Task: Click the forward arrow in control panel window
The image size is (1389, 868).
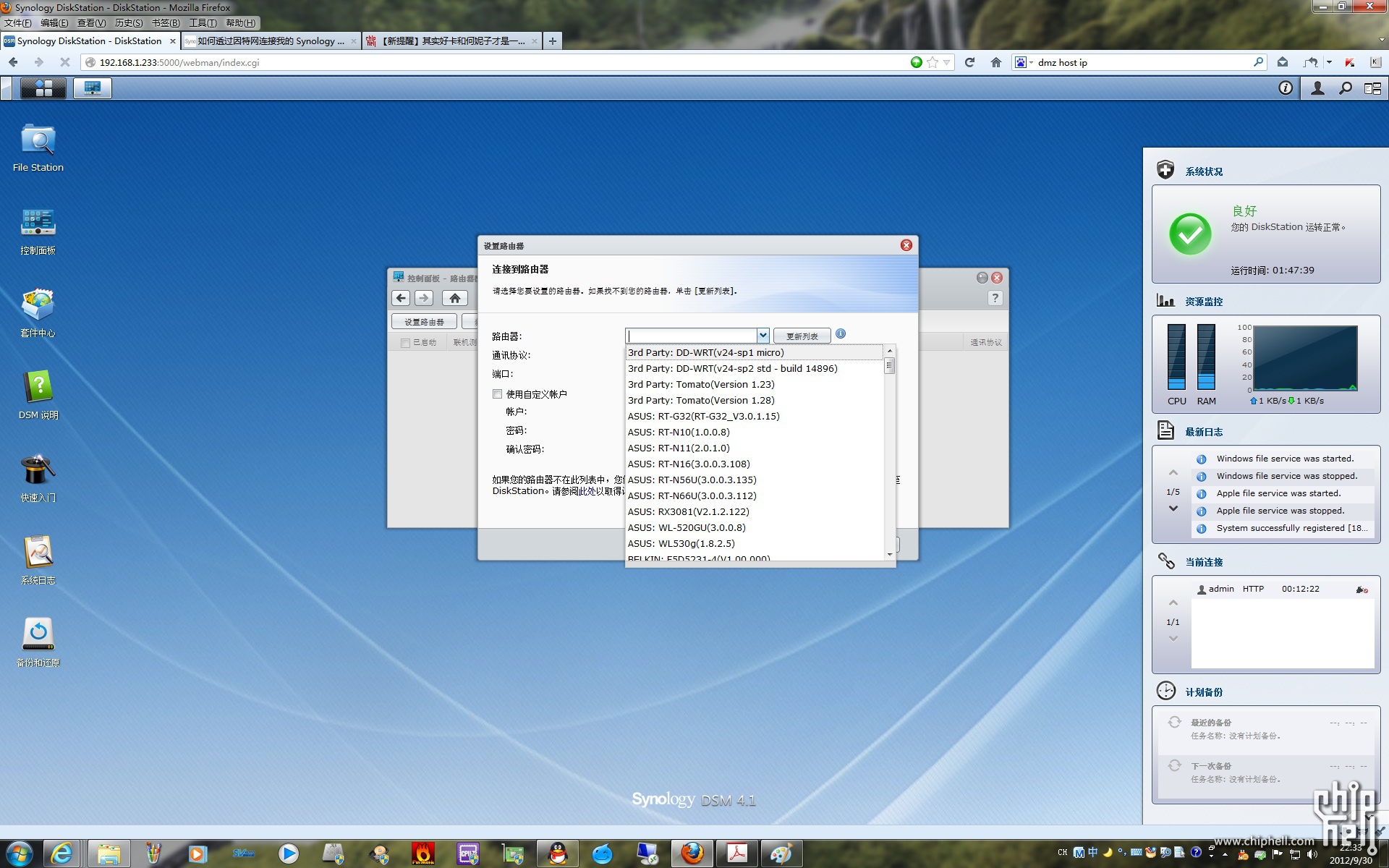Action: tap(424, 298)
